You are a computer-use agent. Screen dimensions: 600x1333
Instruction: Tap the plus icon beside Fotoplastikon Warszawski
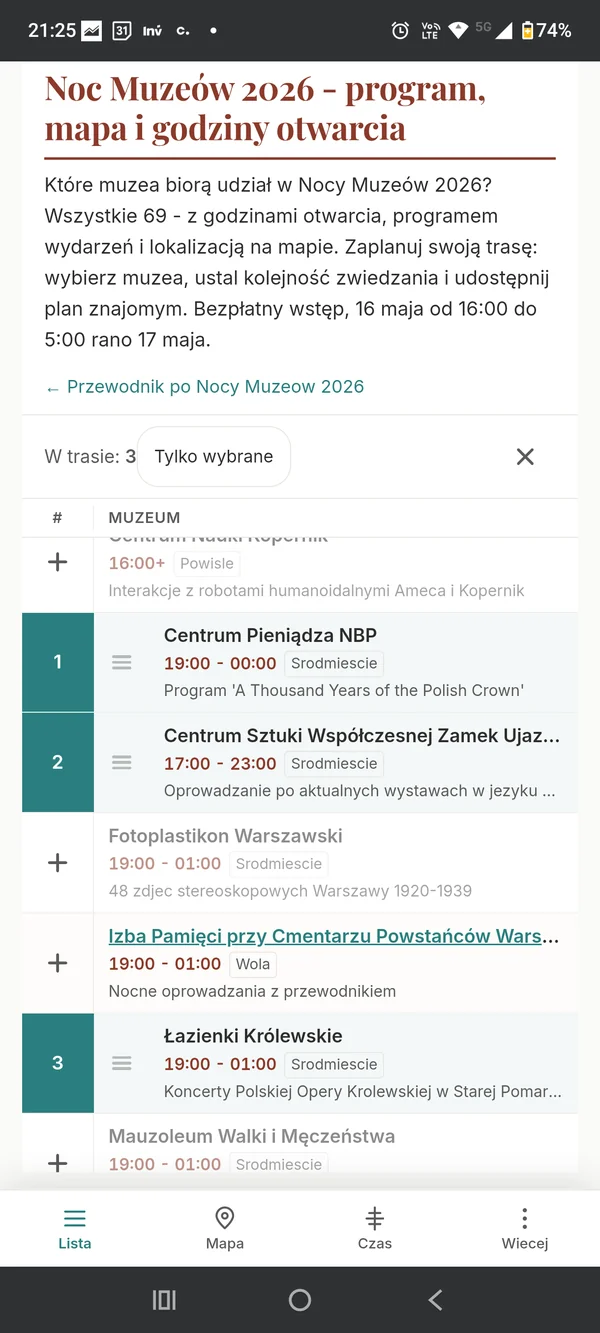(57, 862)
